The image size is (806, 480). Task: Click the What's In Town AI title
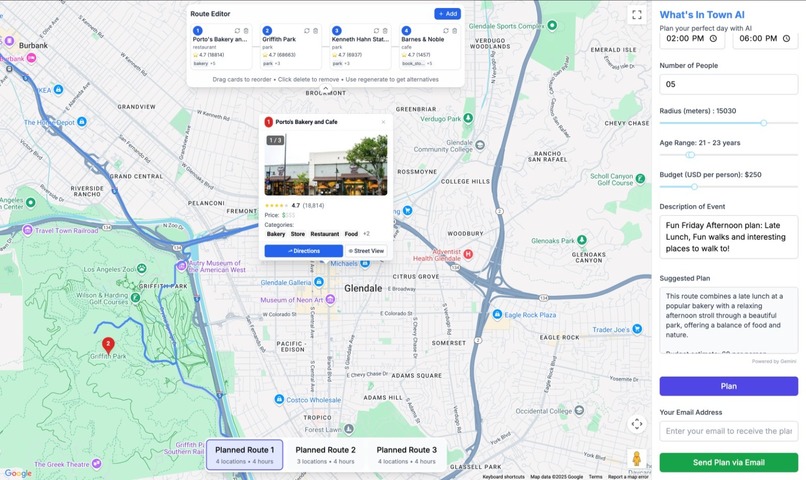702,15
